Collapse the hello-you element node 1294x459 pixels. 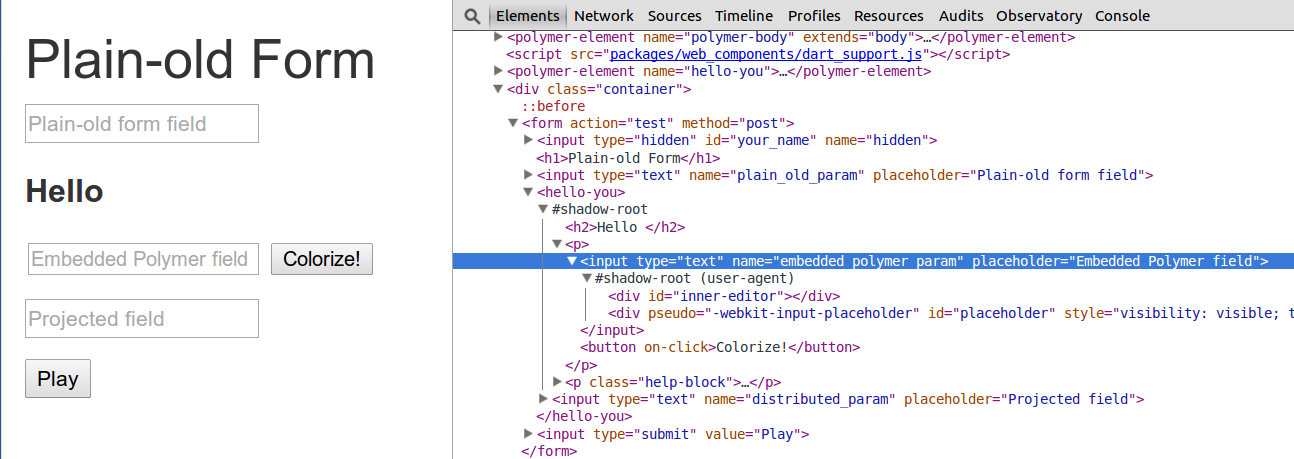coord(529,192)
